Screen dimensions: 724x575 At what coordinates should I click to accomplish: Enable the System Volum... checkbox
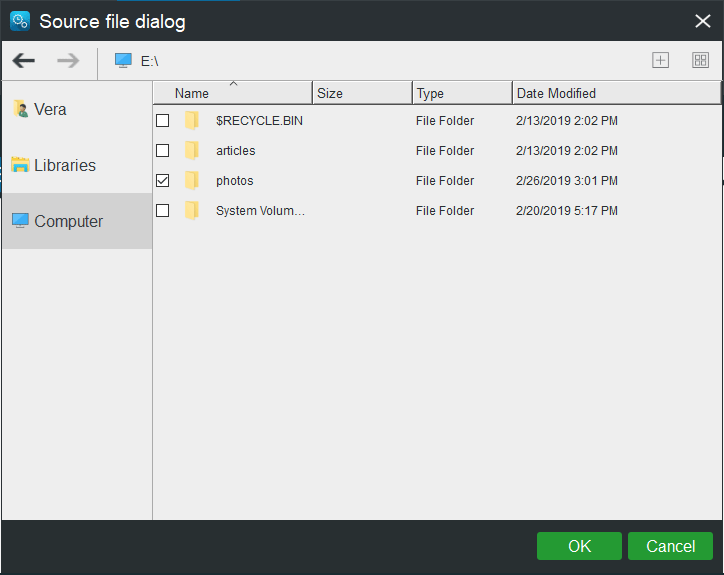[x=163, y=211]
